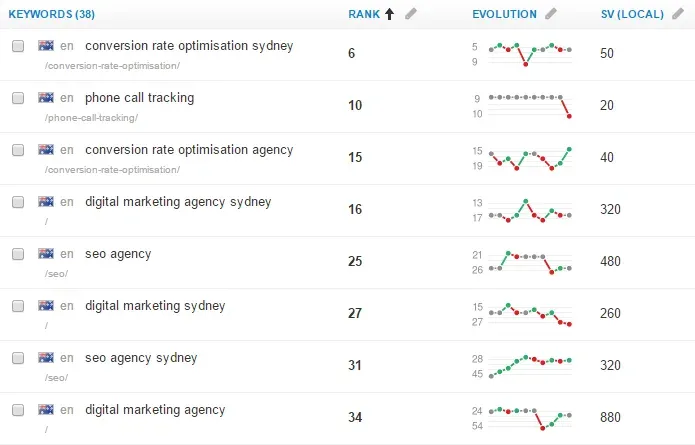
Task: Click the flag beside digital marketing agency sydney
Action: tap(46, 202)
